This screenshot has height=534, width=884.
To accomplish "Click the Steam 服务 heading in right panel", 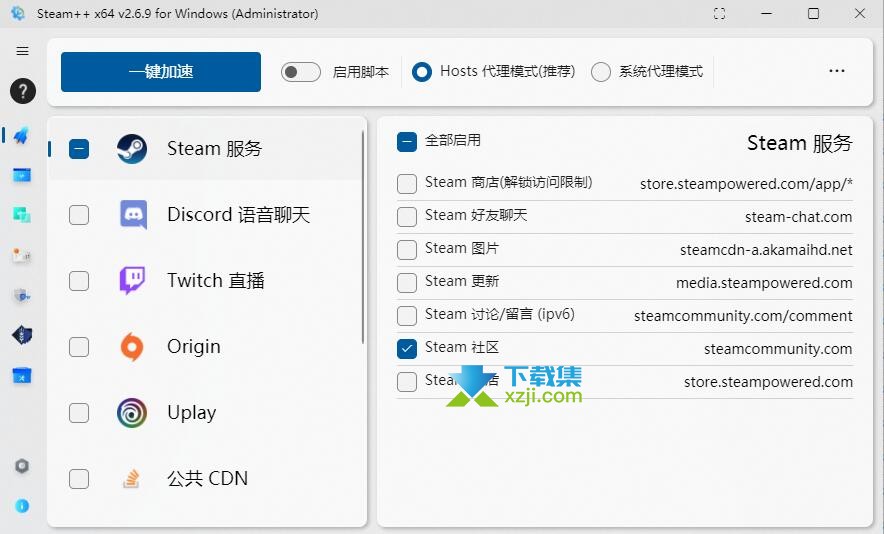I will (800, 143).
